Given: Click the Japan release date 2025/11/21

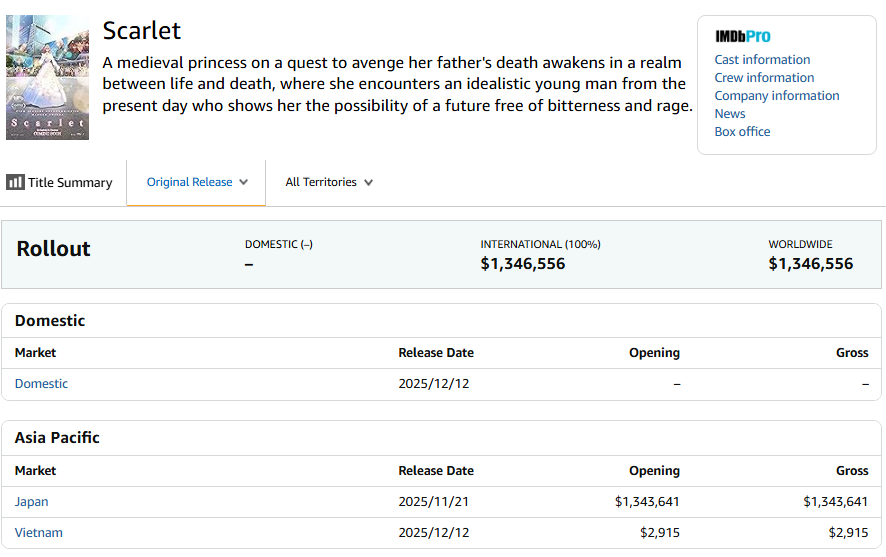Looking at the screenshot, I should pyautogui.click(x=433, y=502).
